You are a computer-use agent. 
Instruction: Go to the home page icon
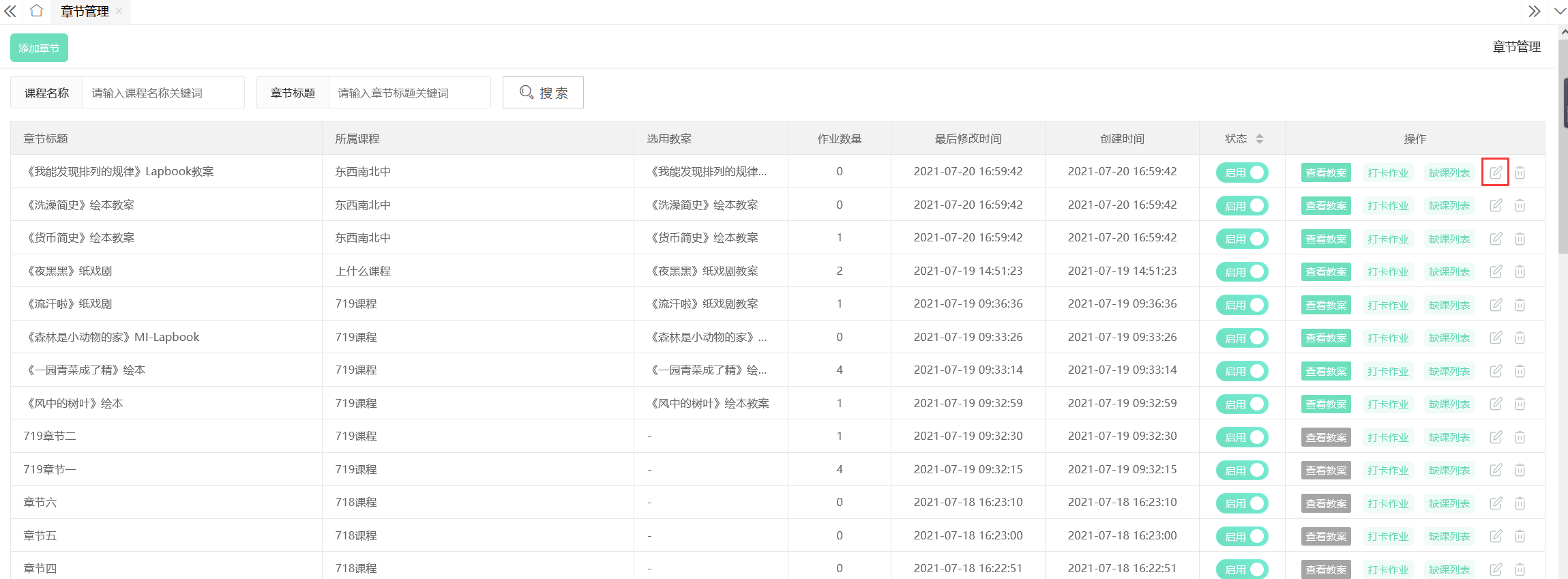pos(37,11)
